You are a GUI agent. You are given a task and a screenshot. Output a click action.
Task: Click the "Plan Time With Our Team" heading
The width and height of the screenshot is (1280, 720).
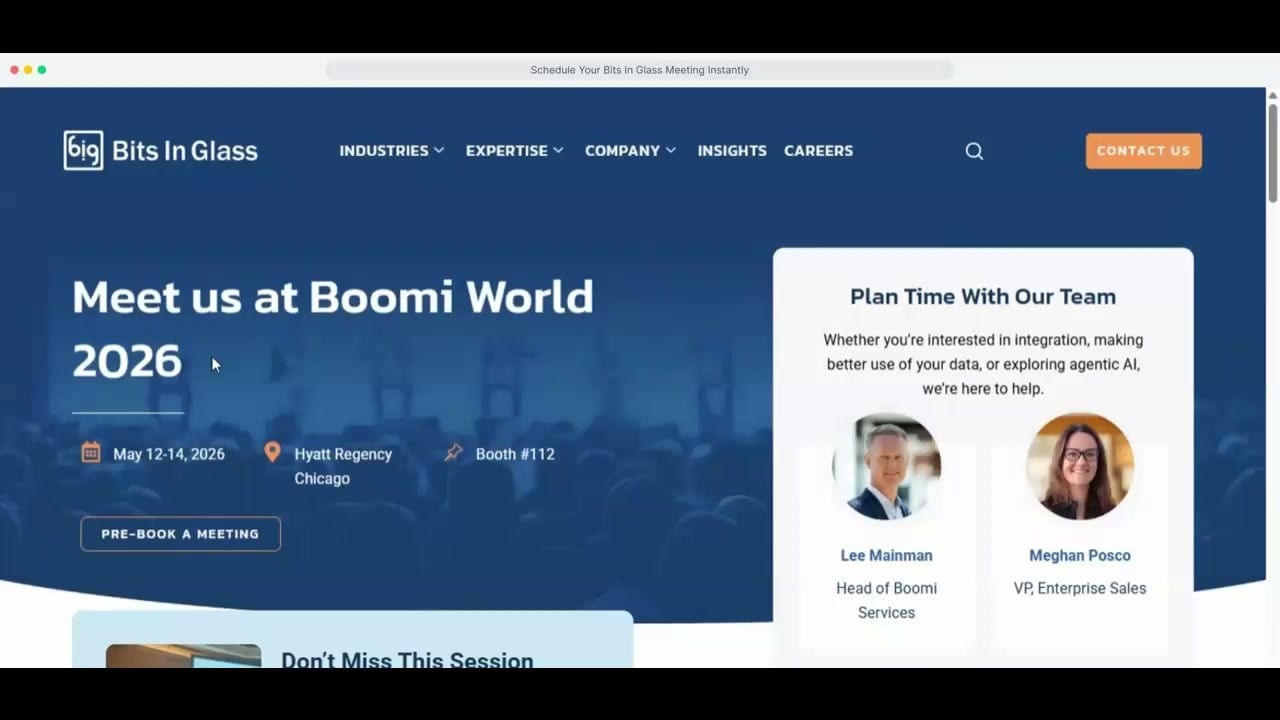pyautogui.click(x=983, y=297)
